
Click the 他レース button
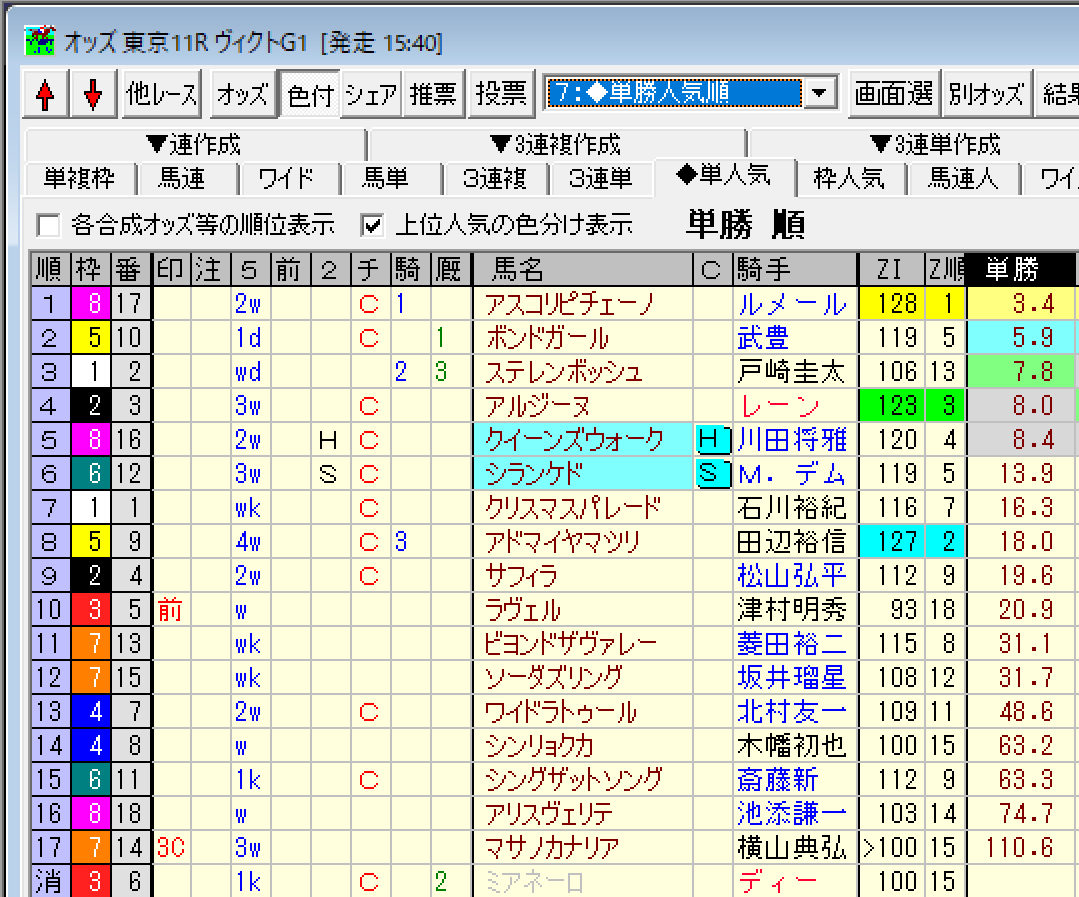click(162, 94)
